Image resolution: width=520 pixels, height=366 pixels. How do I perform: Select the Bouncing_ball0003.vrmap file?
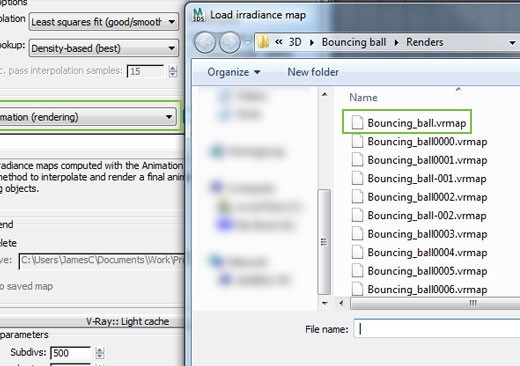[x=427, y=234]
